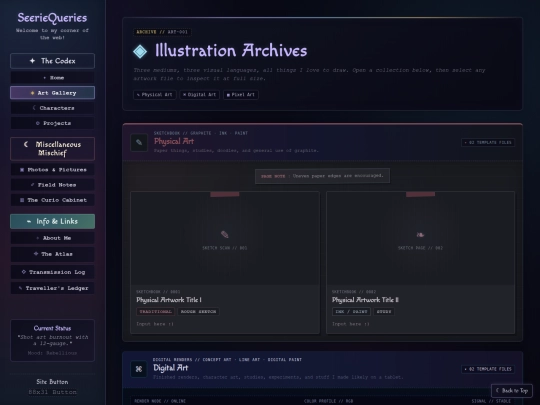Click the Traditional tag
The height and width of the screenshot is (405, 540).
155,312
